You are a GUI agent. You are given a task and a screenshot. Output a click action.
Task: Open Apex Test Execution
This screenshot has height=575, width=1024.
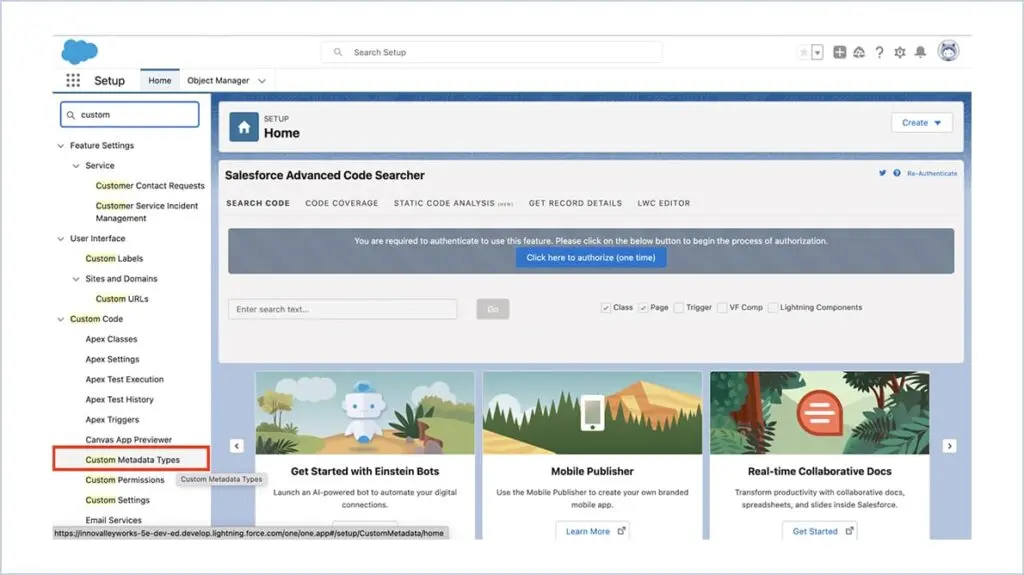(x=125, y=380)
